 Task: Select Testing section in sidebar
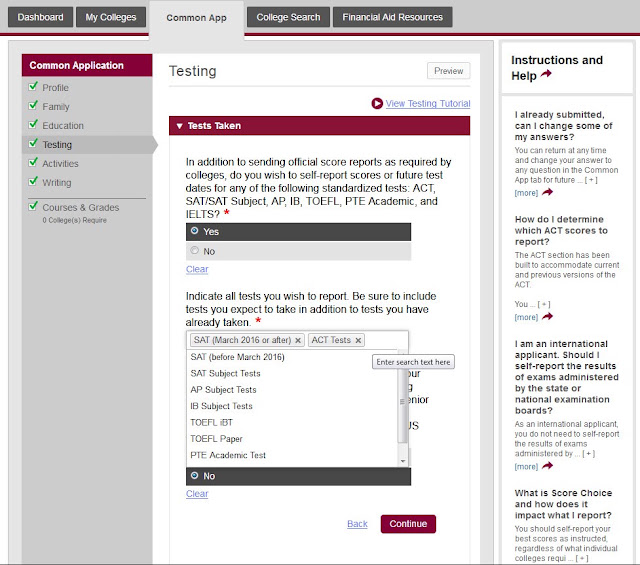coord(57,145)
